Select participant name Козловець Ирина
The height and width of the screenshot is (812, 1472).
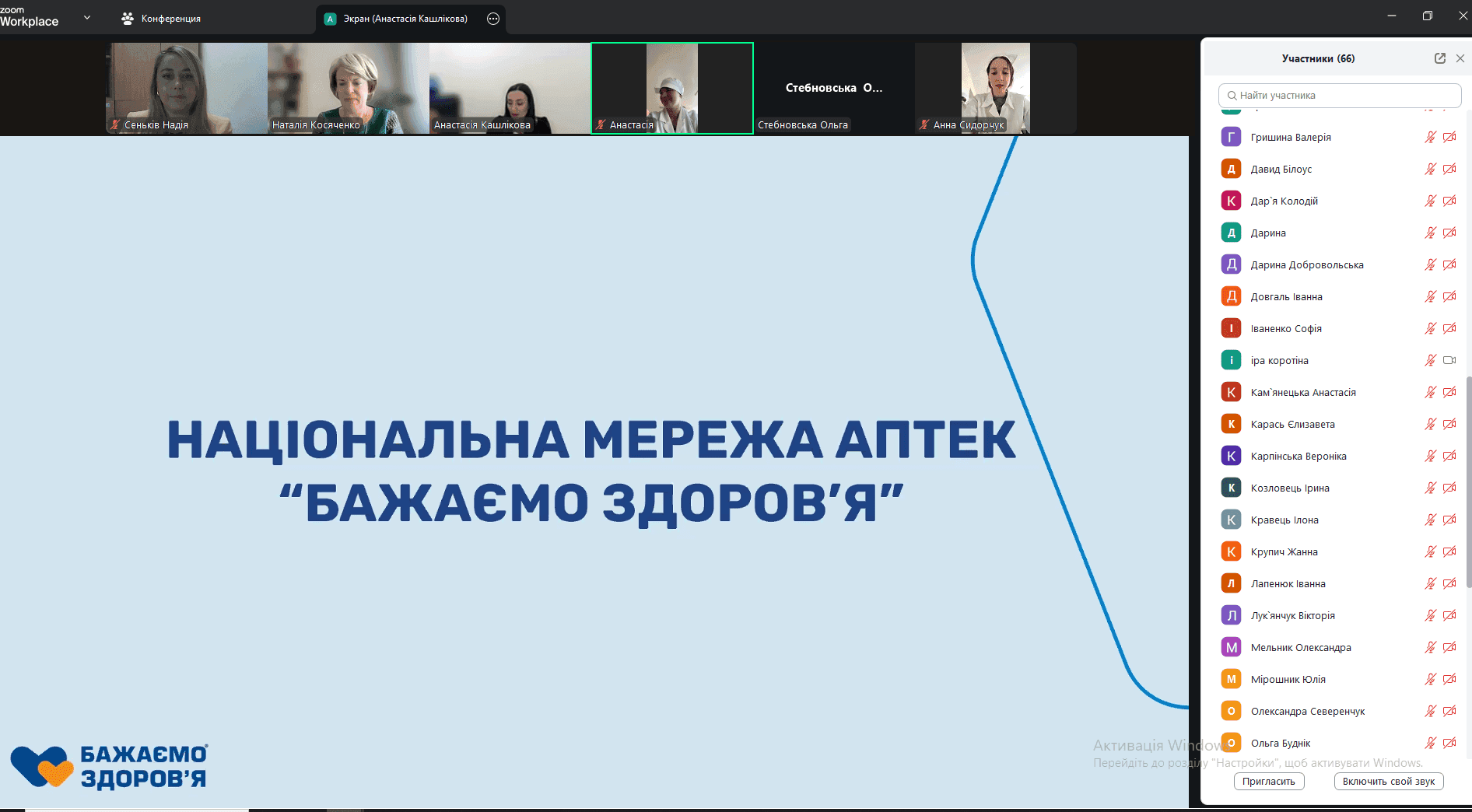[1290, 488]
